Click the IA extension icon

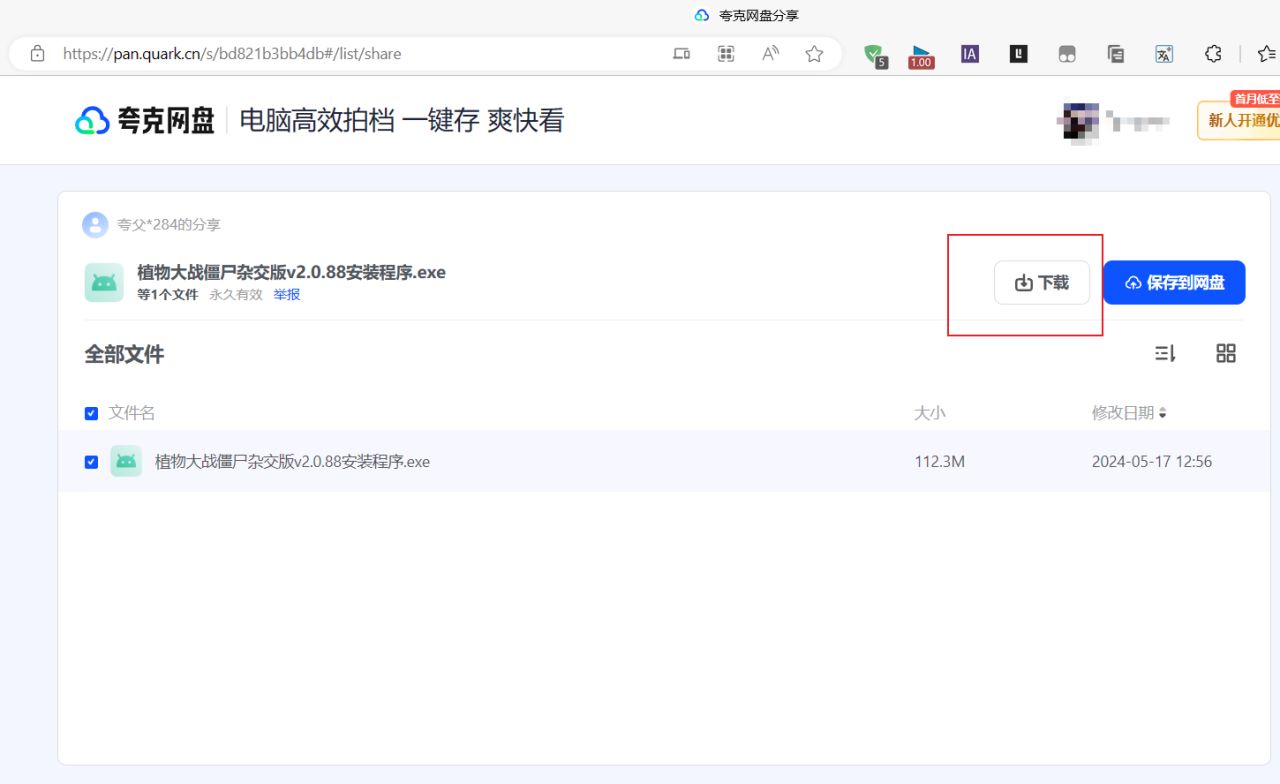coord(970,54)
